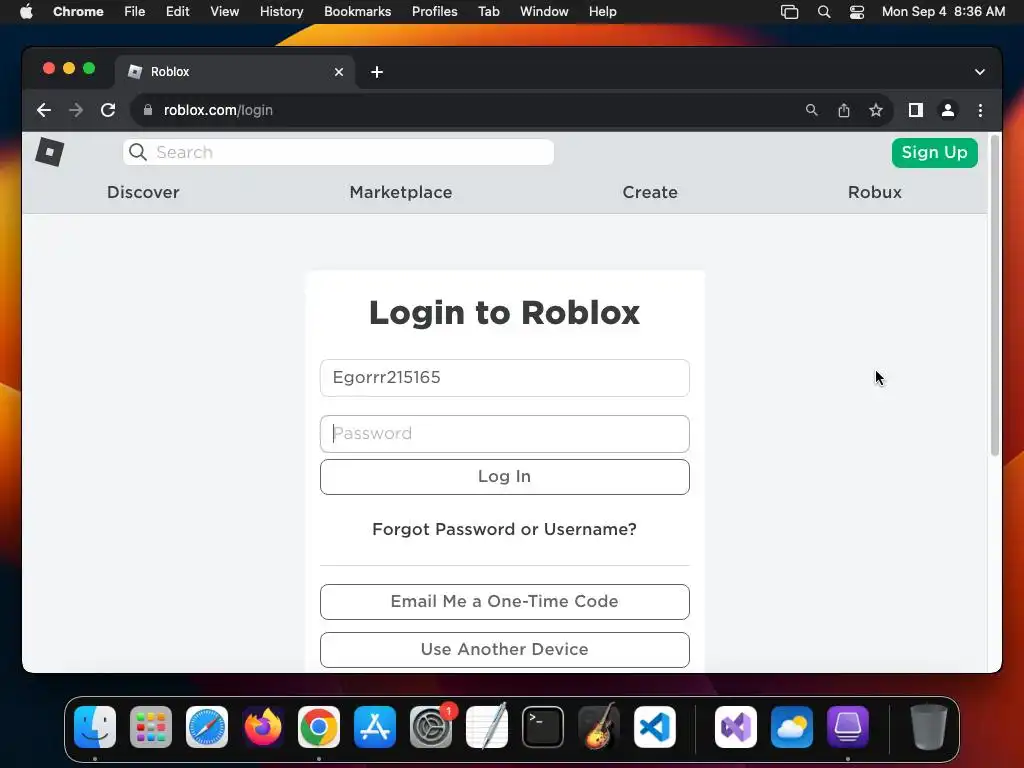
Task: Open the History menu
Action: click(x=281, y=12)
